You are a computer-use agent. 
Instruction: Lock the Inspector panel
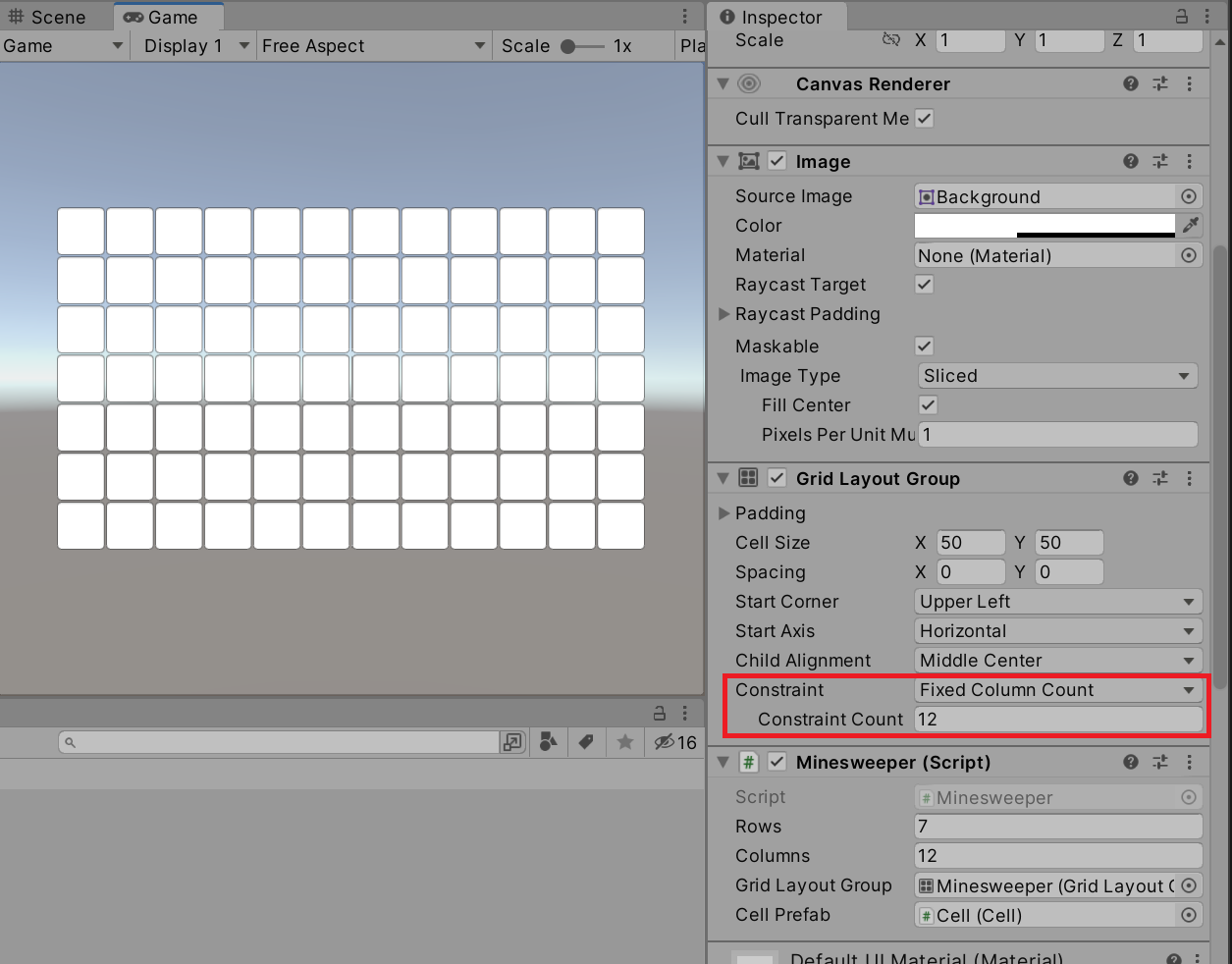click(1182, 17)
